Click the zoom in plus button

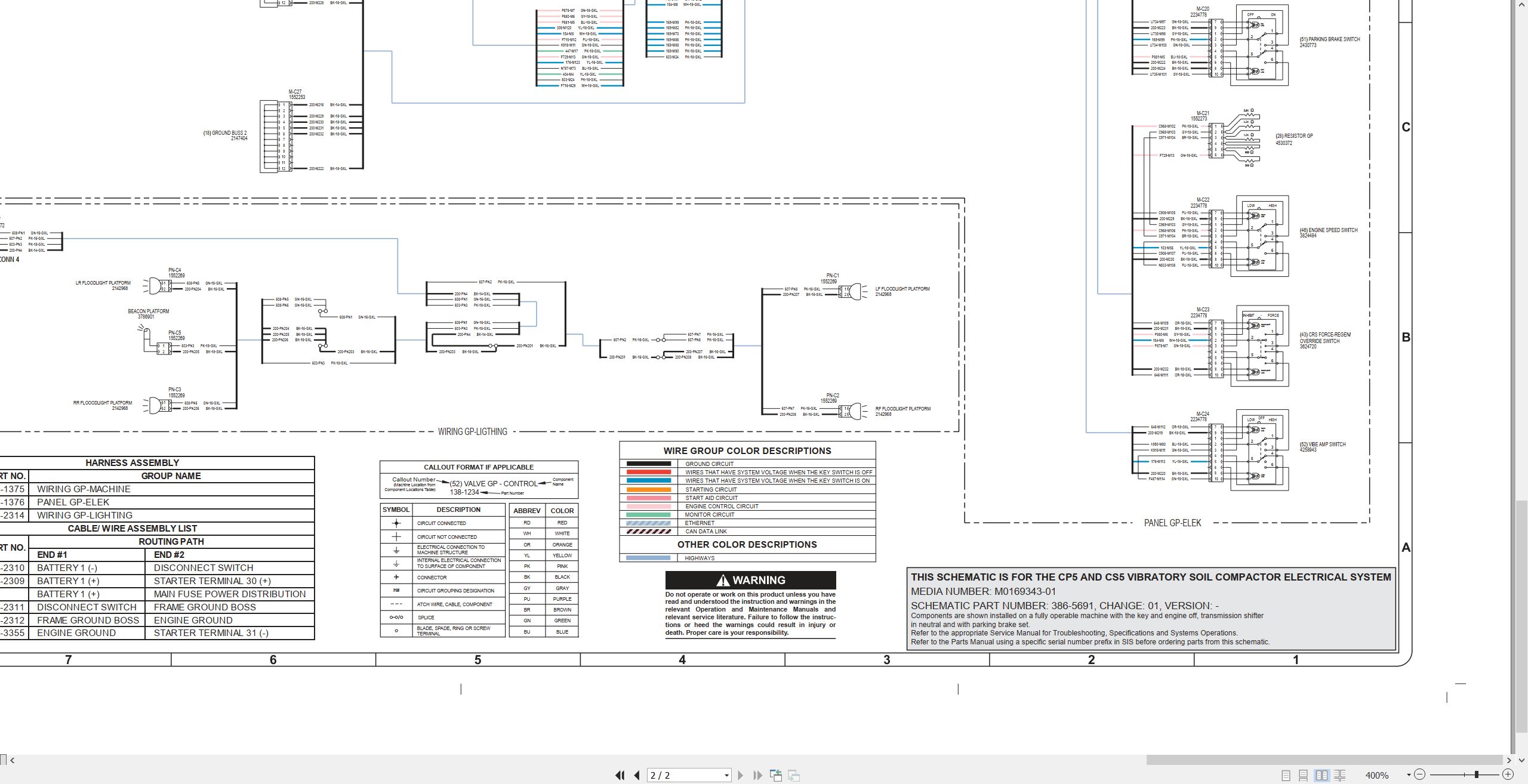click(x=1508, y=774)
